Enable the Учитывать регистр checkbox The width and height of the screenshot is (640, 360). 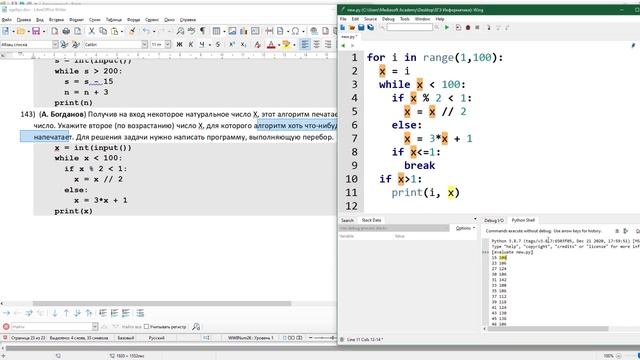(147, 327)
